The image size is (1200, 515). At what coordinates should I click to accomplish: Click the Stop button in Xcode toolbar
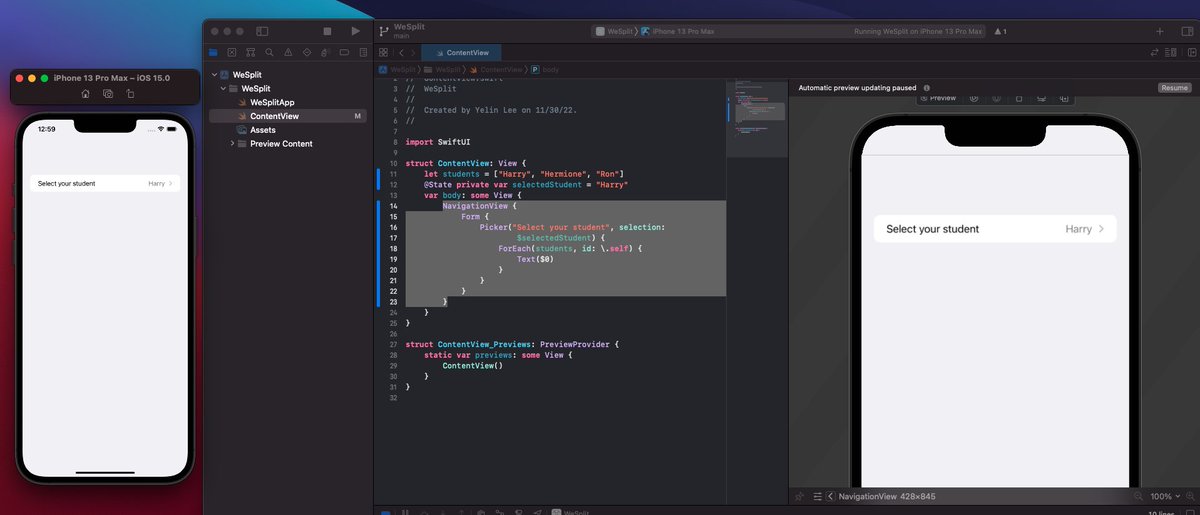point(327,31)
